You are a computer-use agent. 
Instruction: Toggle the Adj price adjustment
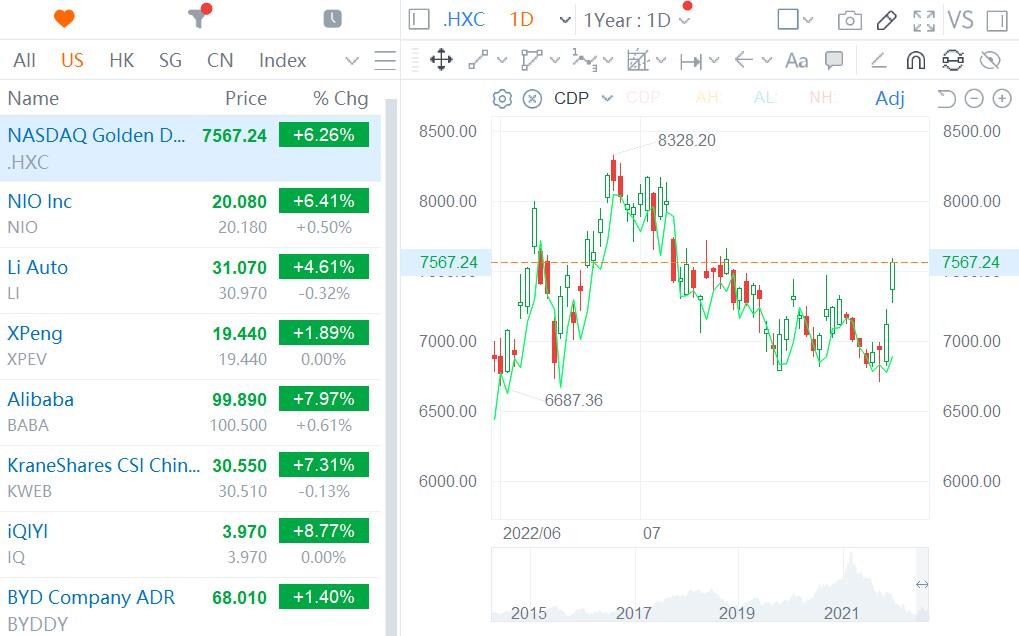(x=889, y=98)
